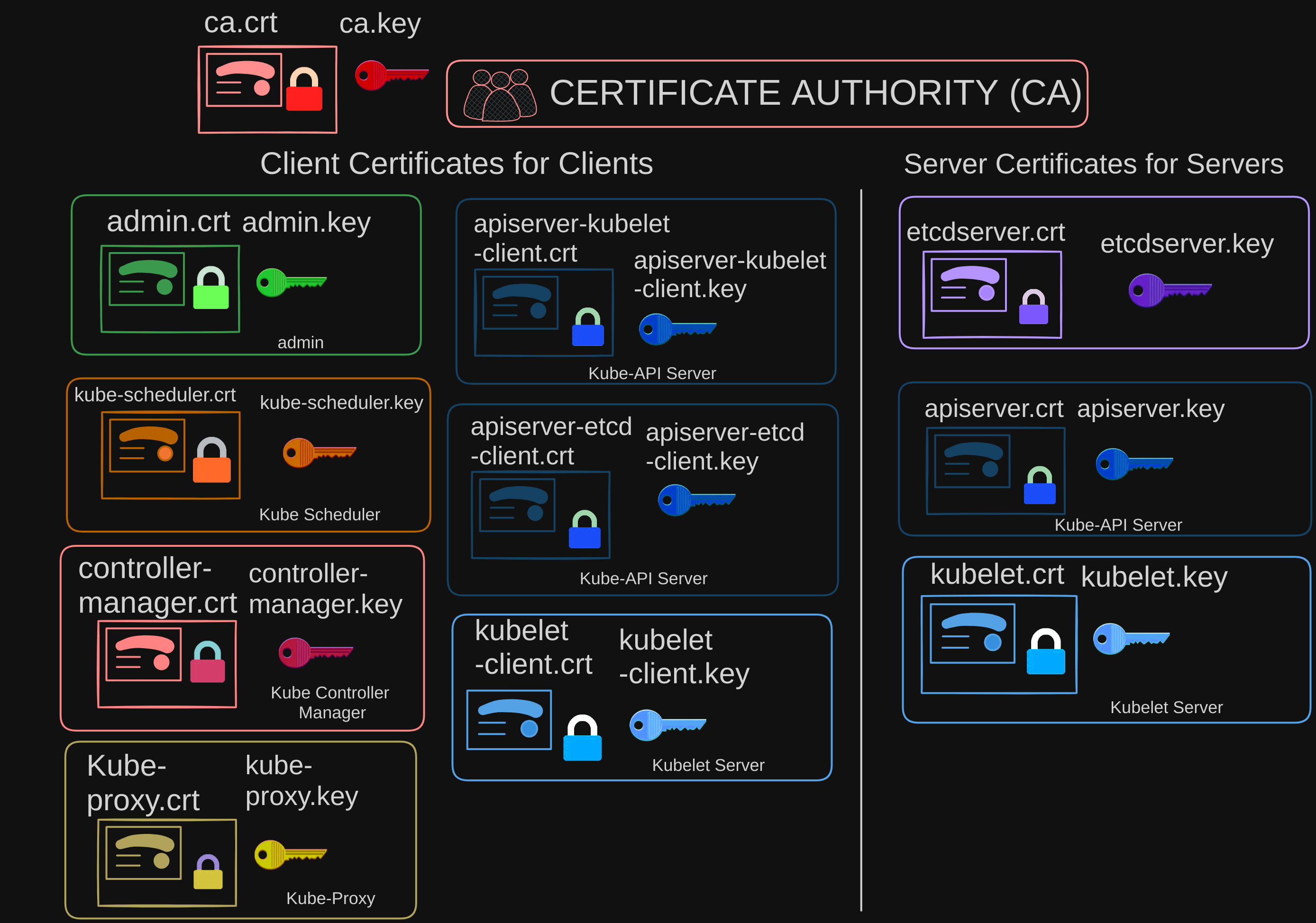Click the blue apiserver-etcd-client.key key icon

pos(696,499)
